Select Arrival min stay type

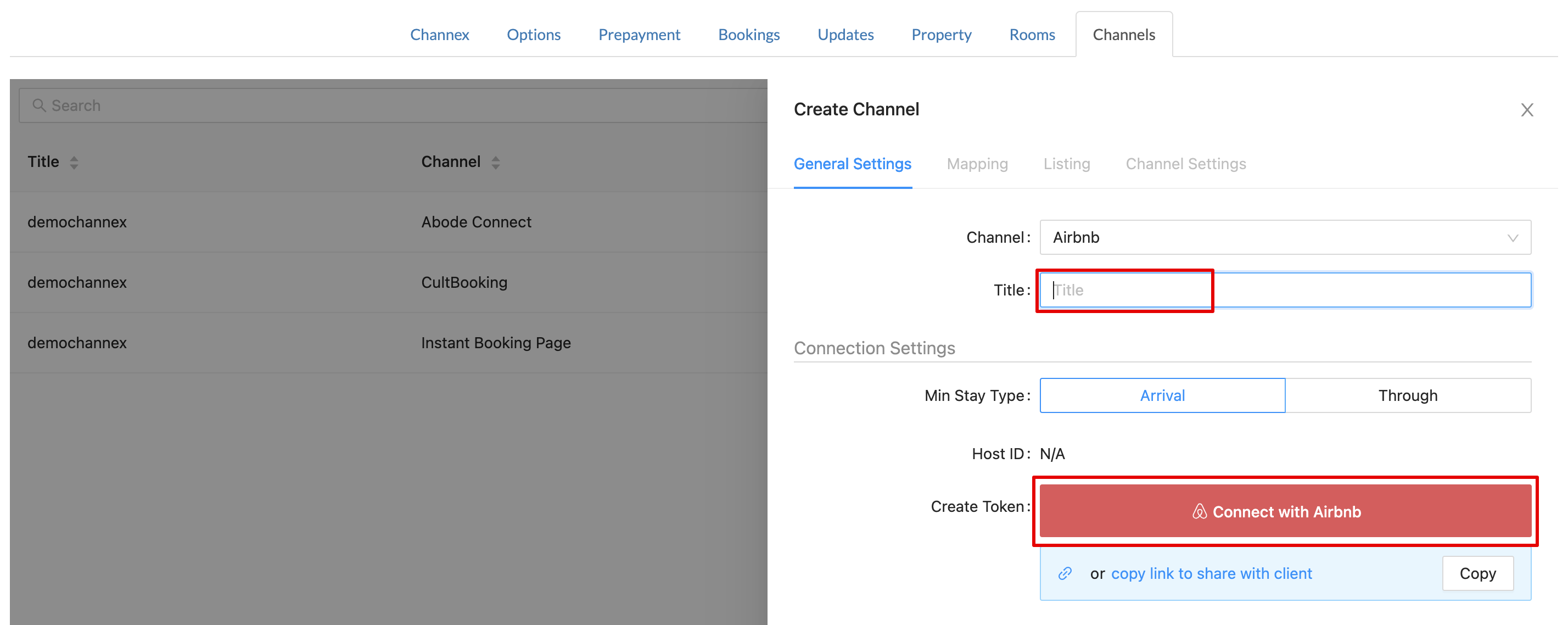pos(1161,395)
